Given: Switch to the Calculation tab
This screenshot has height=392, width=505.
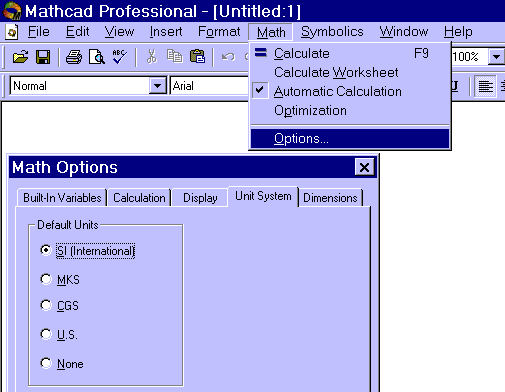Looking at the screenshot, I should pyautogui.click(x=139, y=198).
